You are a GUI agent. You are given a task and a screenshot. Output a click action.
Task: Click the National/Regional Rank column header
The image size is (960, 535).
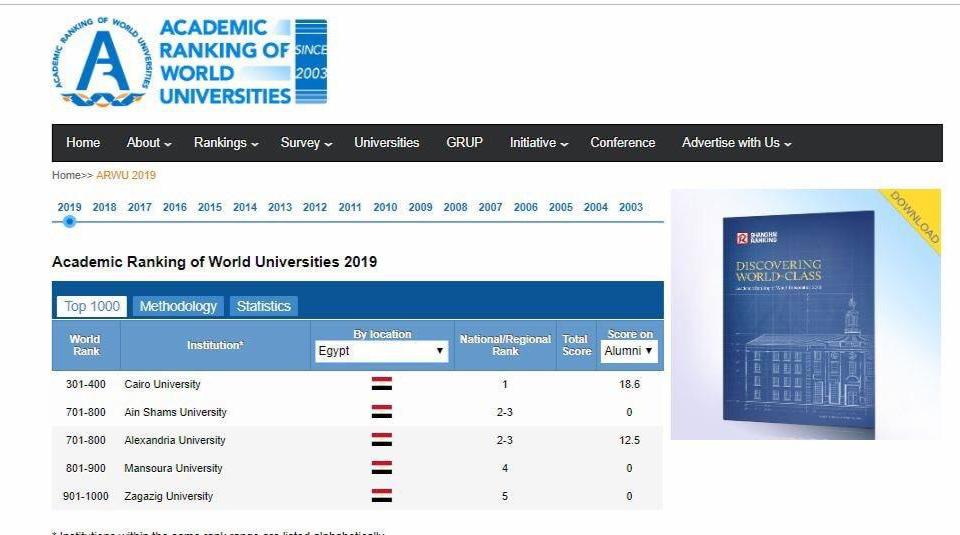point(505,345)
